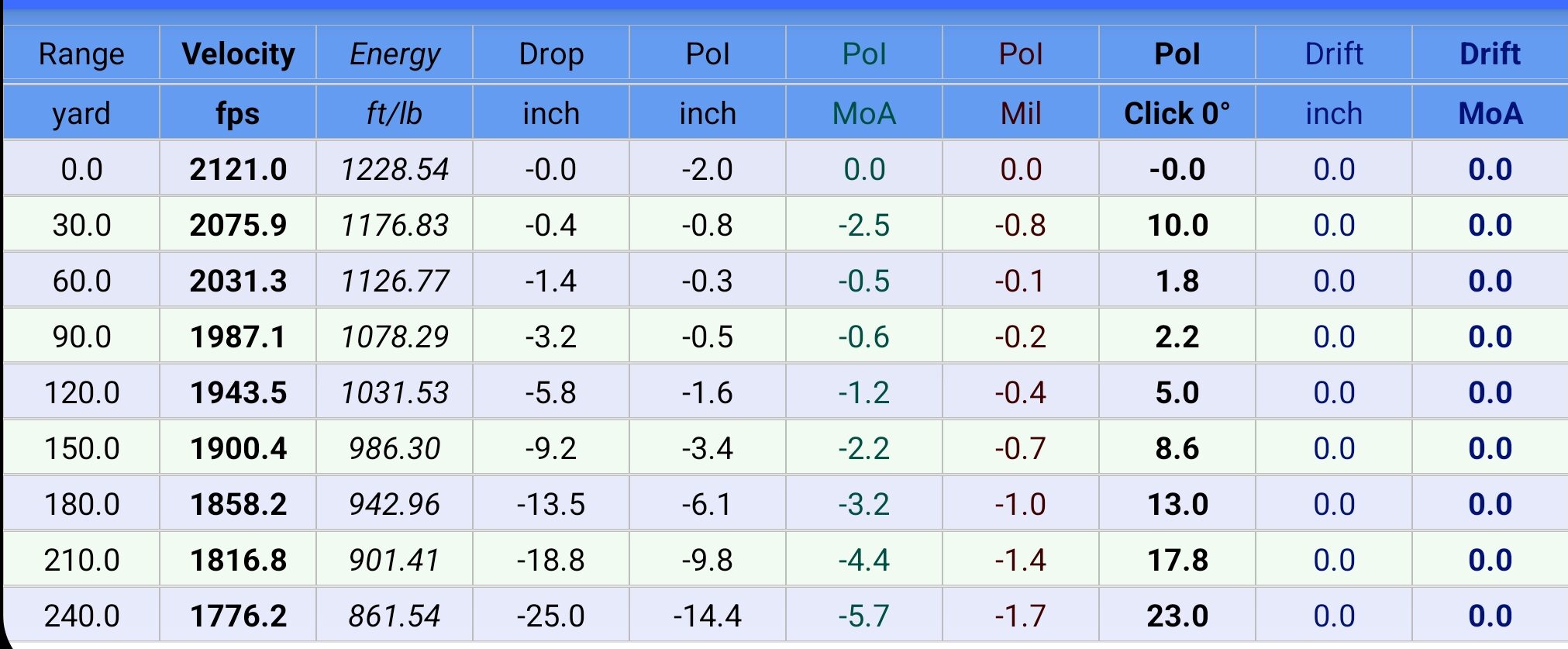1568x649 pixels.
Task: Click the 'Click 0°' unit header
Action: [x=1177, y=113]
